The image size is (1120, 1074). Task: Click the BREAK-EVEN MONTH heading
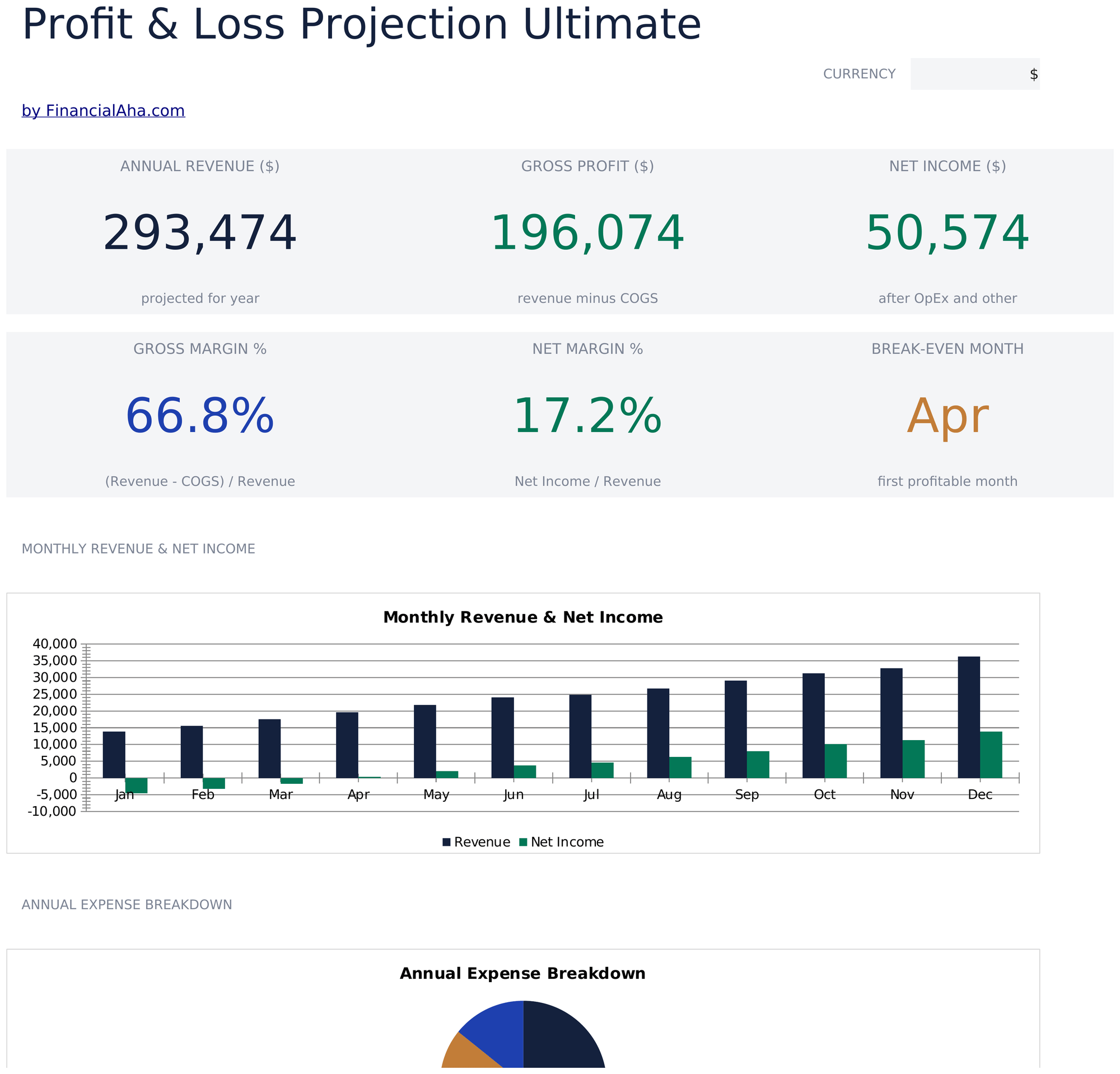tap(948, 348)
